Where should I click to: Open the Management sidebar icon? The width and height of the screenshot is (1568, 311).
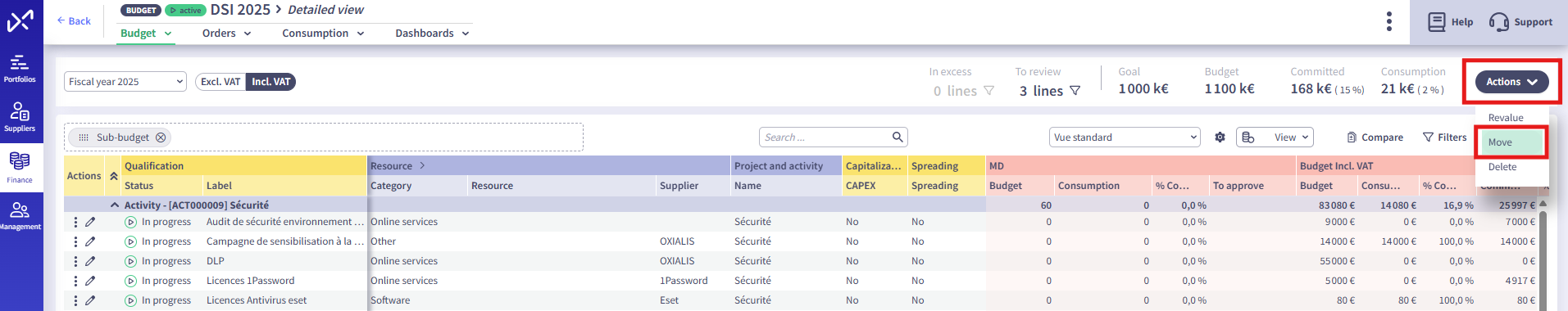(20, 216)
